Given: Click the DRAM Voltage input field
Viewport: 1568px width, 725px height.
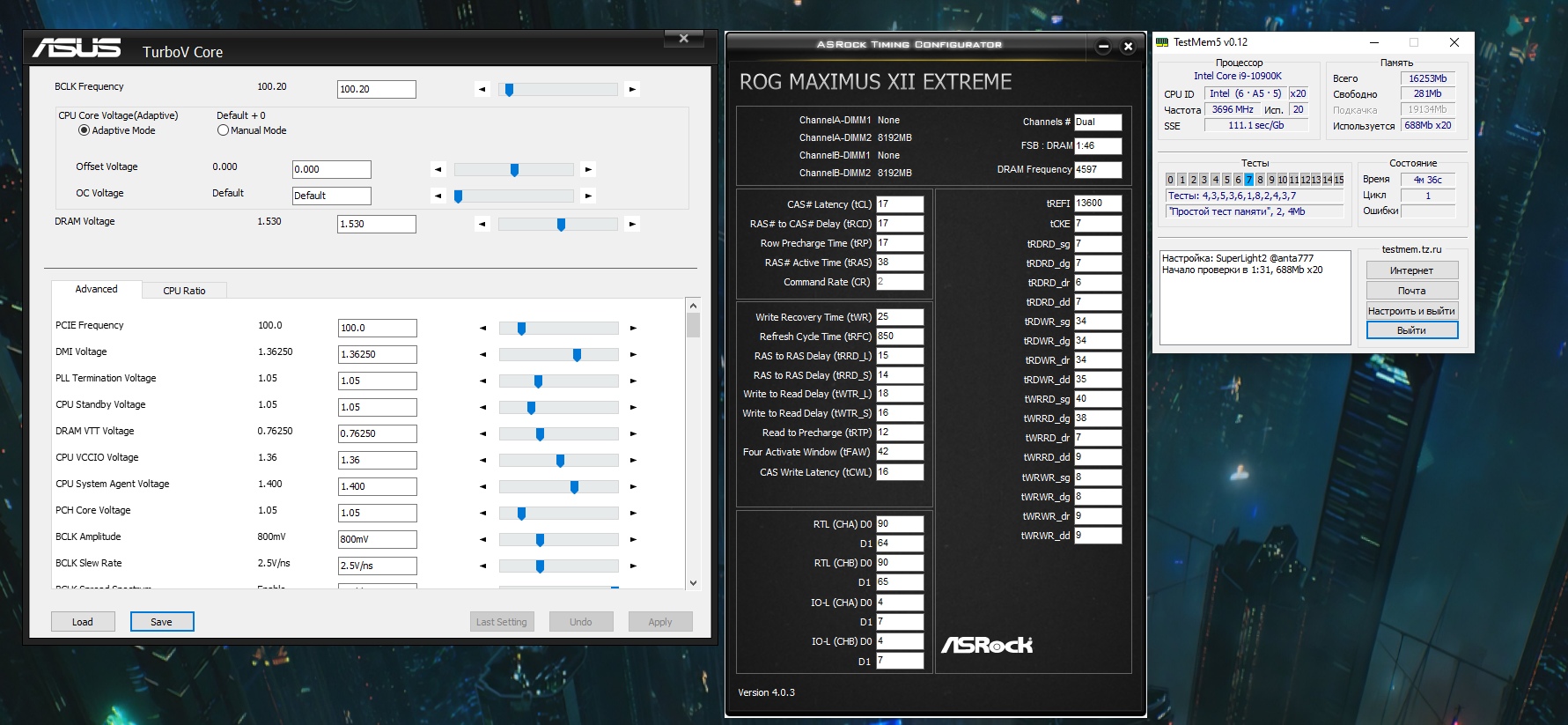Looking at the screenshot, I should click(377, 224).
